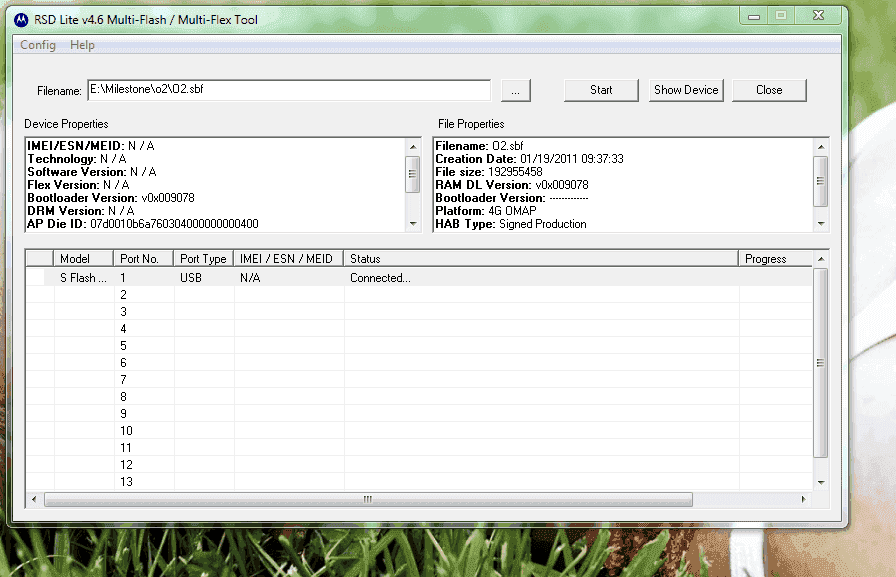Click the Port Type column header
This screenshot has height=577, width=896.
203,259
